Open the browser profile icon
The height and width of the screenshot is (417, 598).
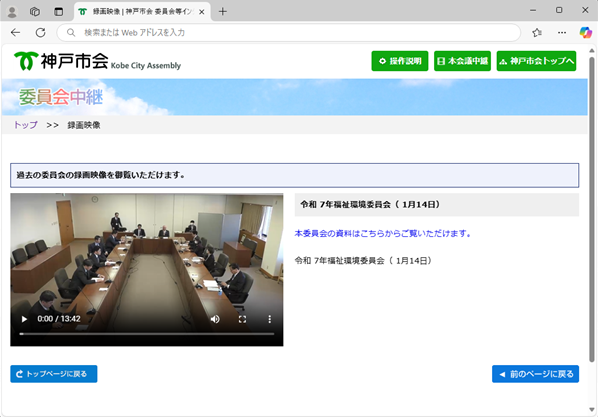click(12, 12)
